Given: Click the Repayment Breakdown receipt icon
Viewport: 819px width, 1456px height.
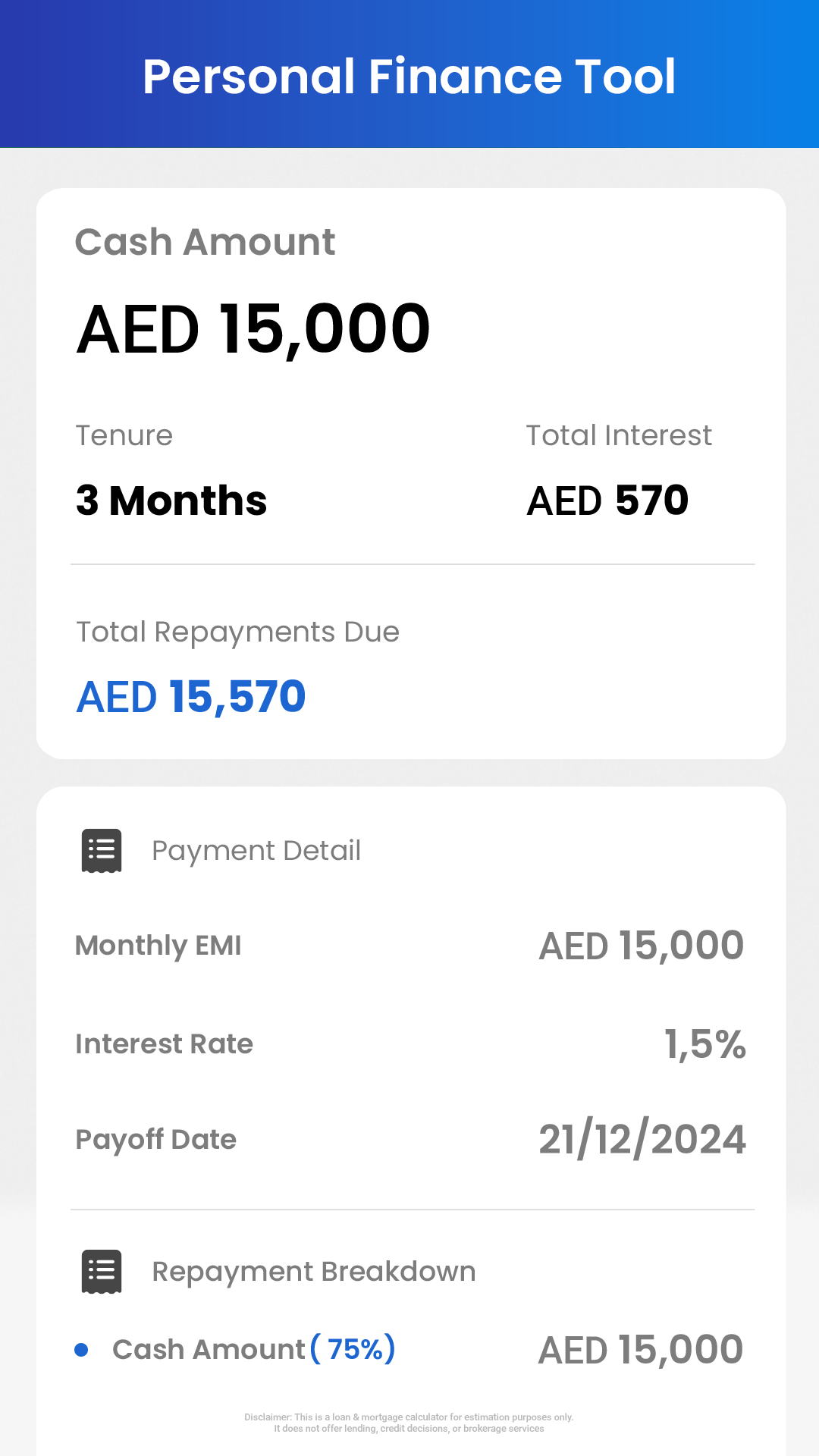Looking at the screenshot, I should (x=102, y=1272).
